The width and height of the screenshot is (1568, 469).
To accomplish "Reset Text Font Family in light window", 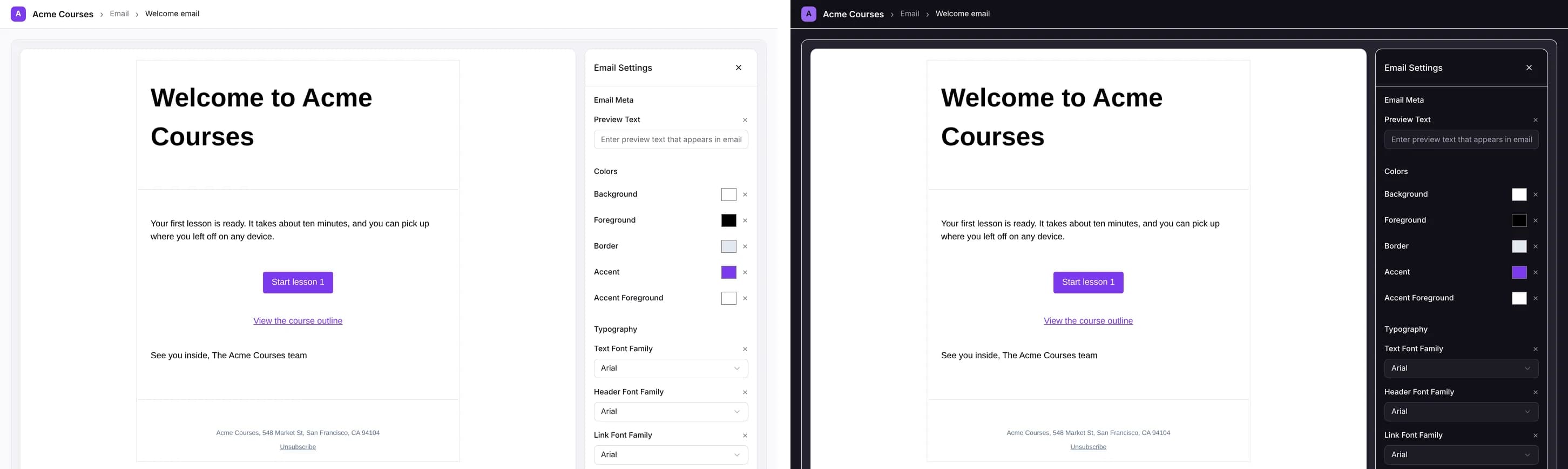I will click(x=745, y=349).
